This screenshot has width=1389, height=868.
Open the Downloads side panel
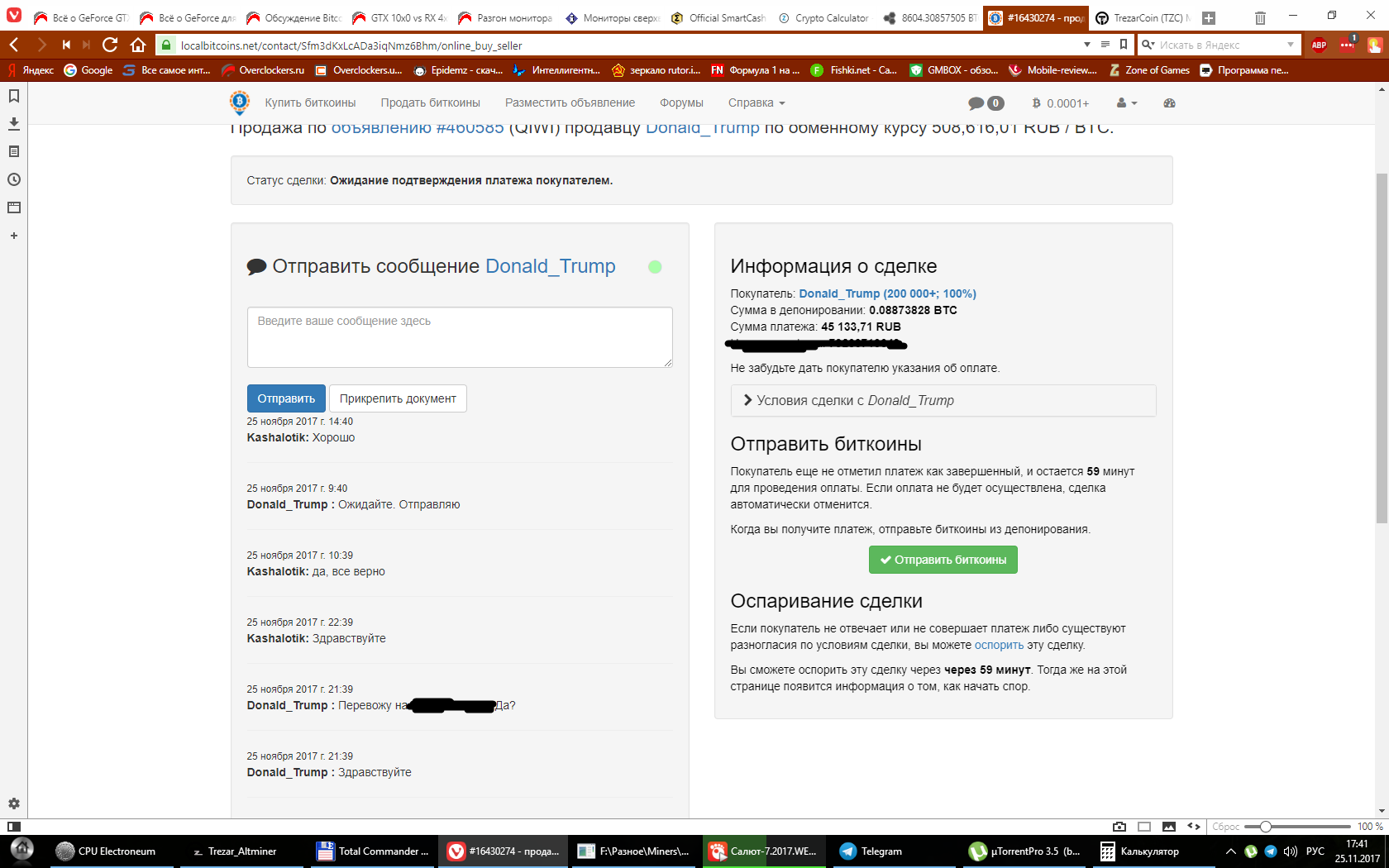14,124
